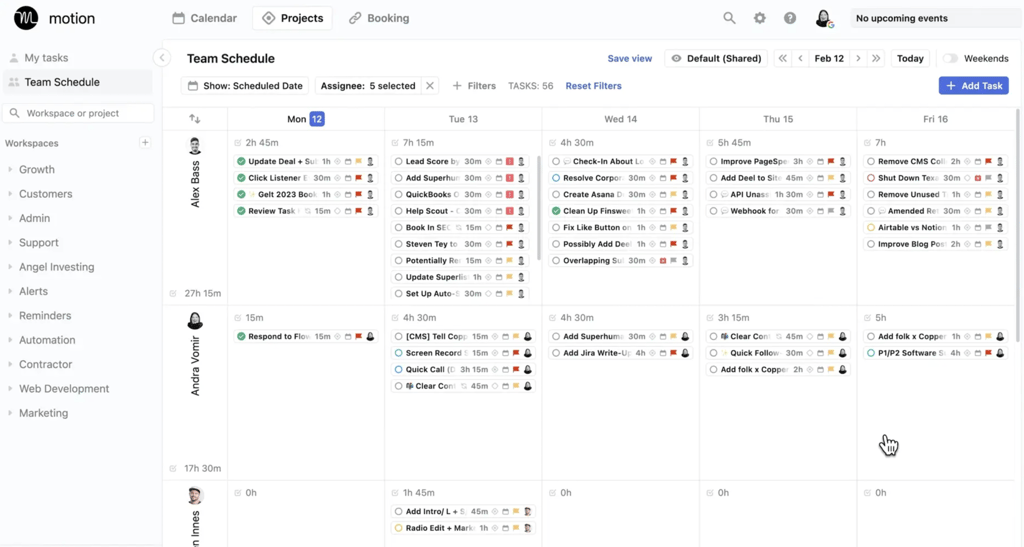Uncheck the completed Update Deal task

(x=241, y=161)
